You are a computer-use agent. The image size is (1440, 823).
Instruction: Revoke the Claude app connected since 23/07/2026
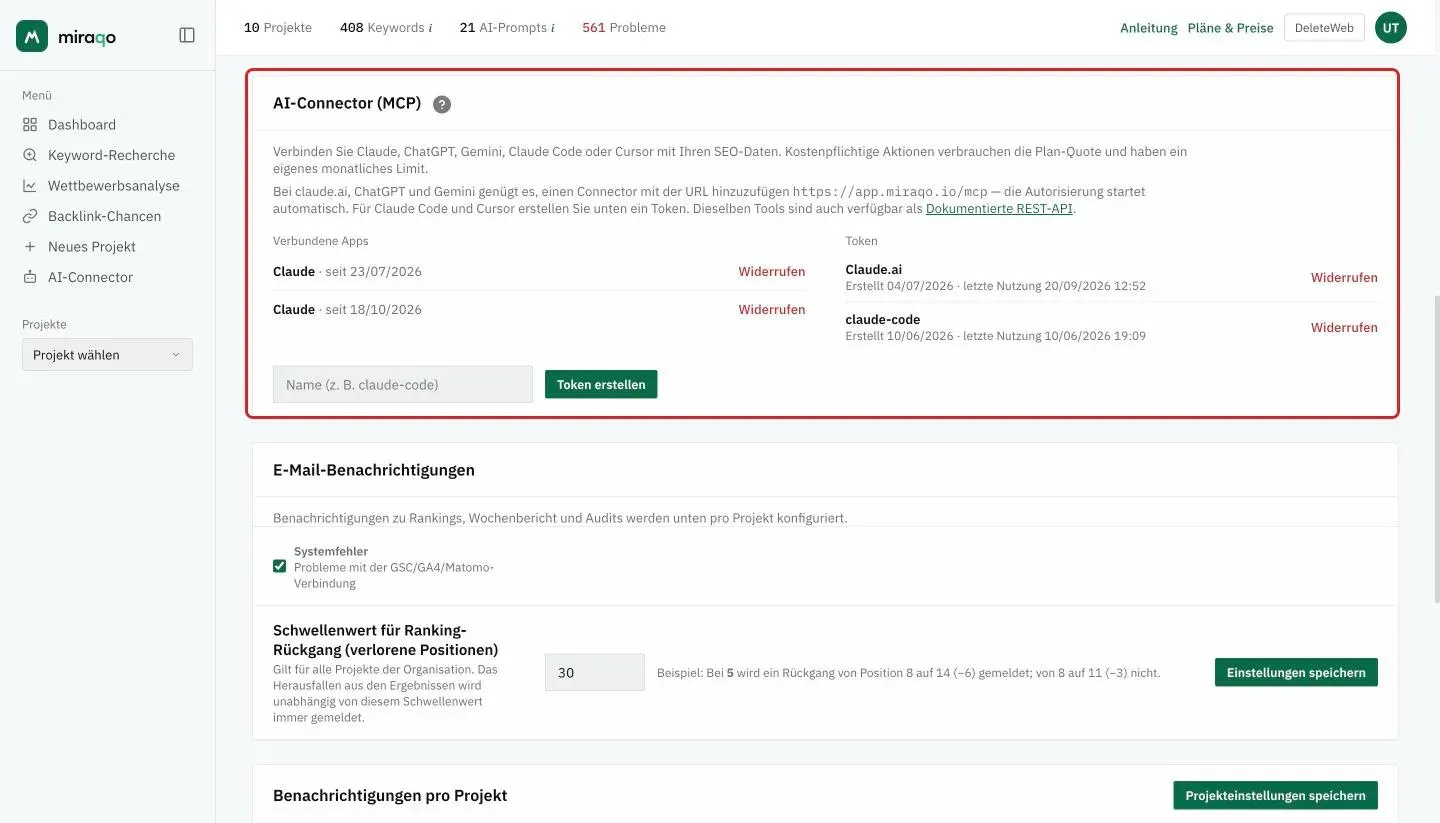point(771,271)
